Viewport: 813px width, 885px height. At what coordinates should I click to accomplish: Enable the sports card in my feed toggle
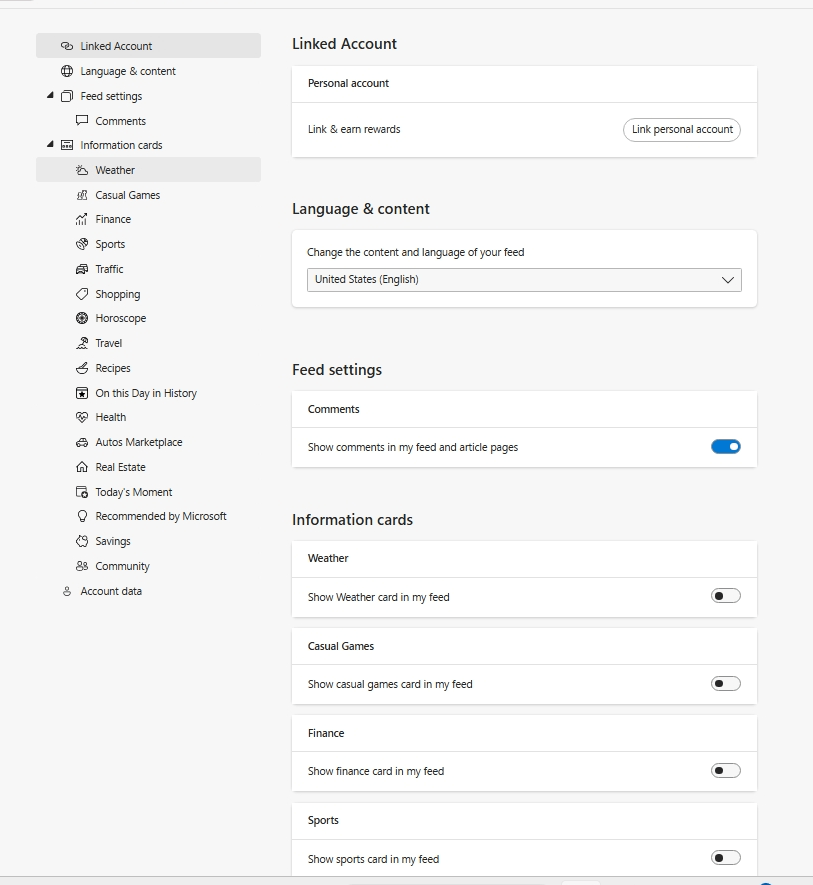[725, 858]
